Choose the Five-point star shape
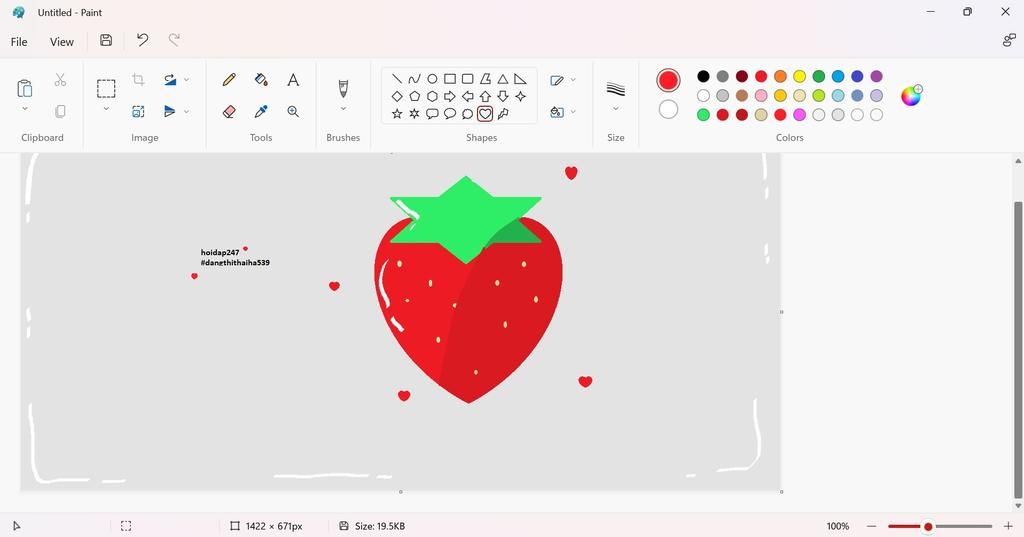Image resolution: width=1024 pixels, height=537 pixels. click(x=396, y=114)
